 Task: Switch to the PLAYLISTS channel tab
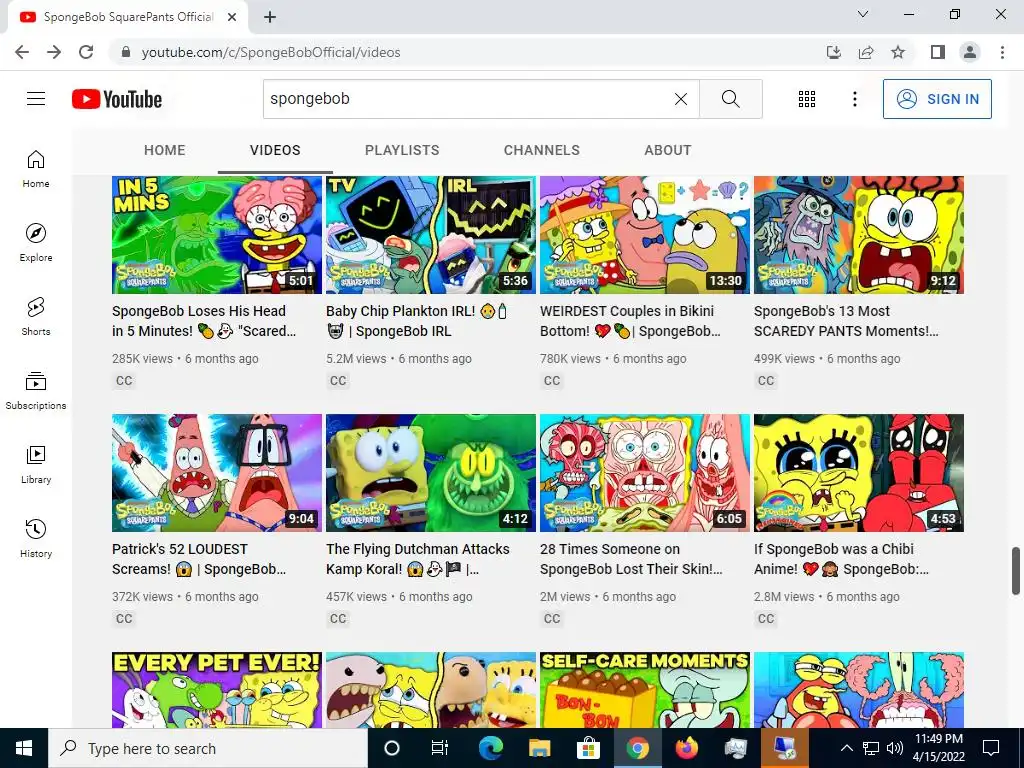(402, 150)
